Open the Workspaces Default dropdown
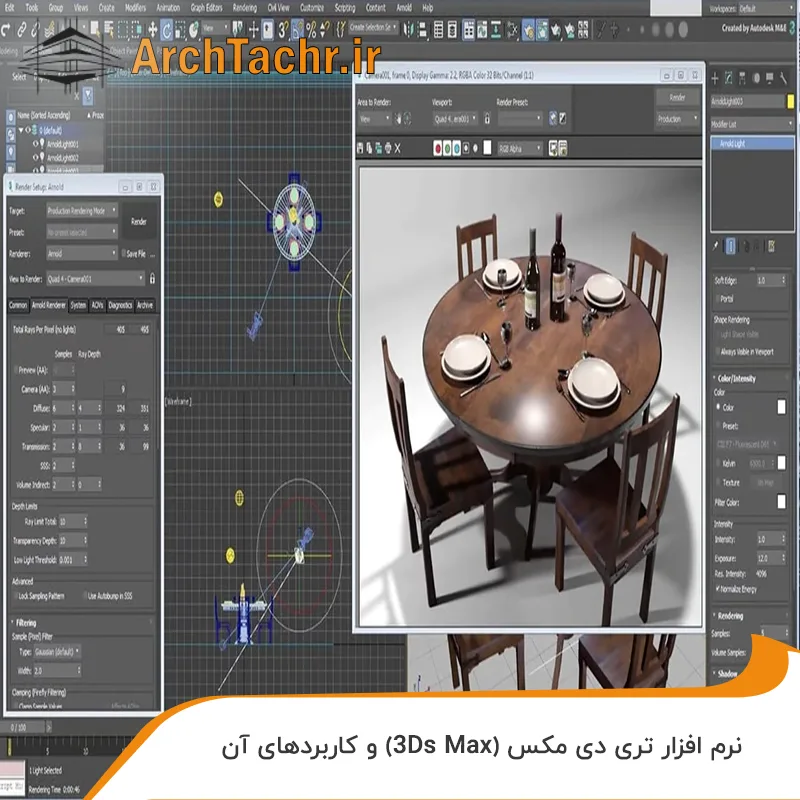This screenshot has width=800, height=800. pos(765,9)
